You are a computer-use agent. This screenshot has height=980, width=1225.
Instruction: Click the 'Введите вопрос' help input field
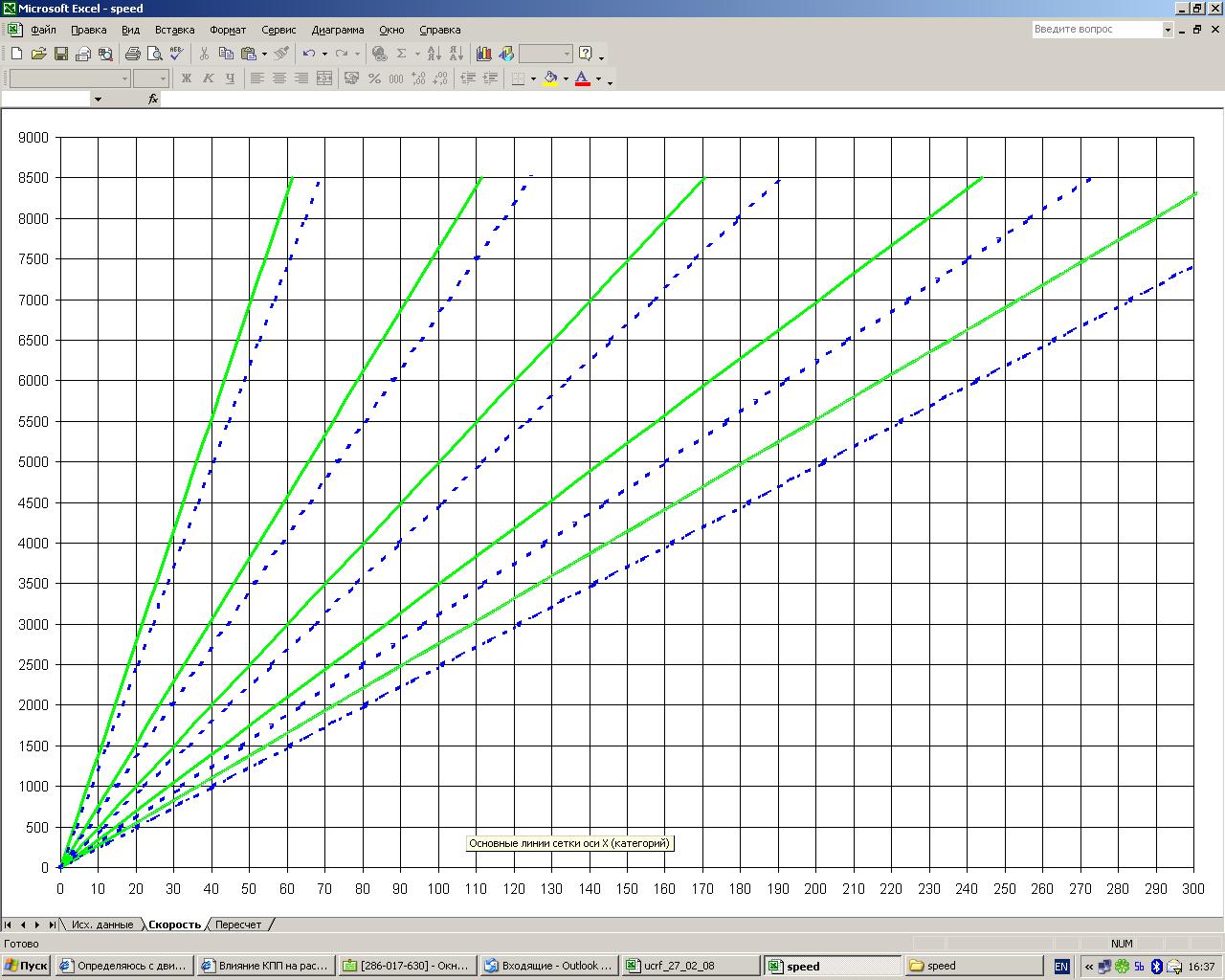(1096, 30)
